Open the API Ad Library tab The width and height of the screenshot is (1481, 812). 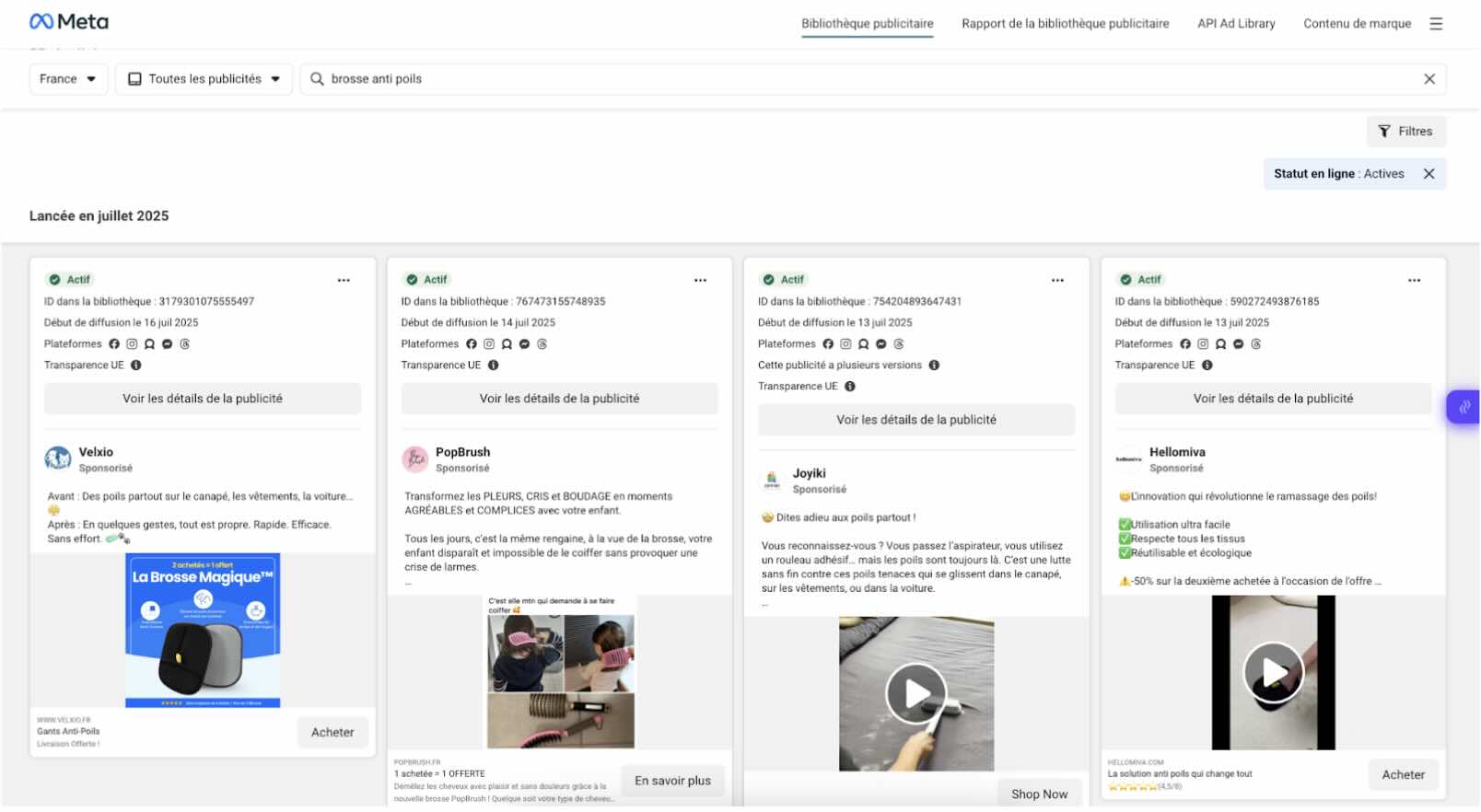click(1236, 24)
